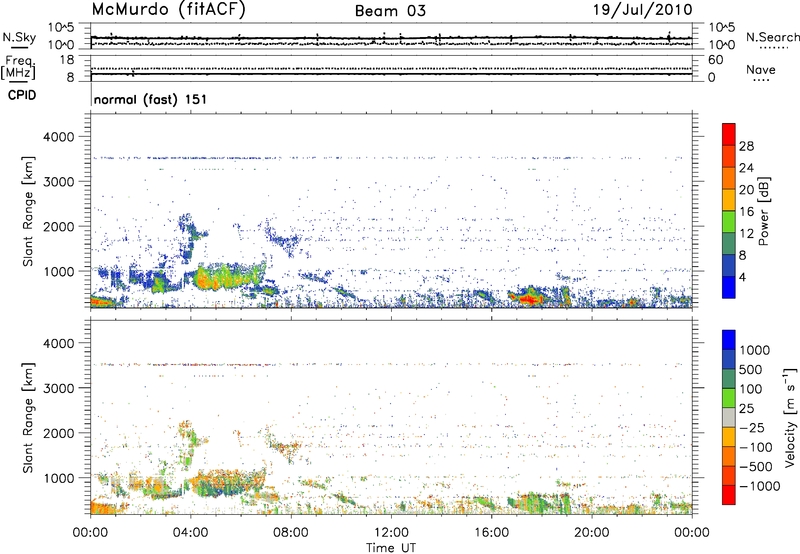Click the left 10^5 noise axis label

click(61, 27)
